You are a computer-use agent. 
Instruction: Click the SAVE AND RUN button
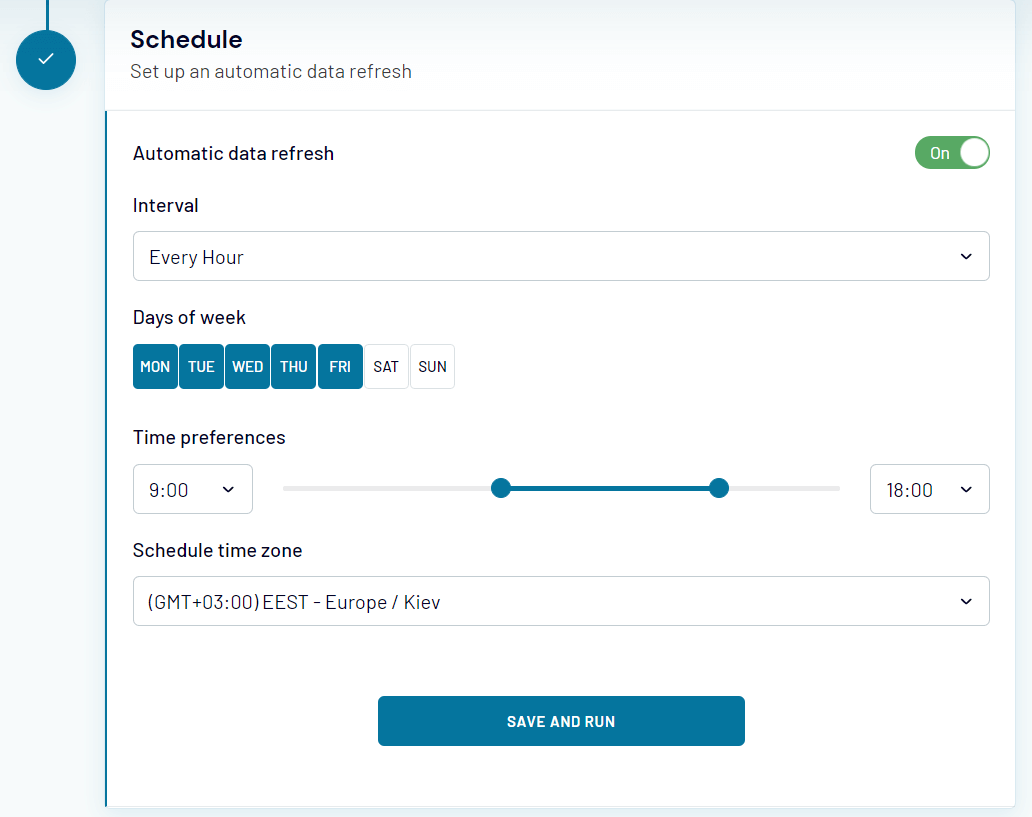point(561,721)
